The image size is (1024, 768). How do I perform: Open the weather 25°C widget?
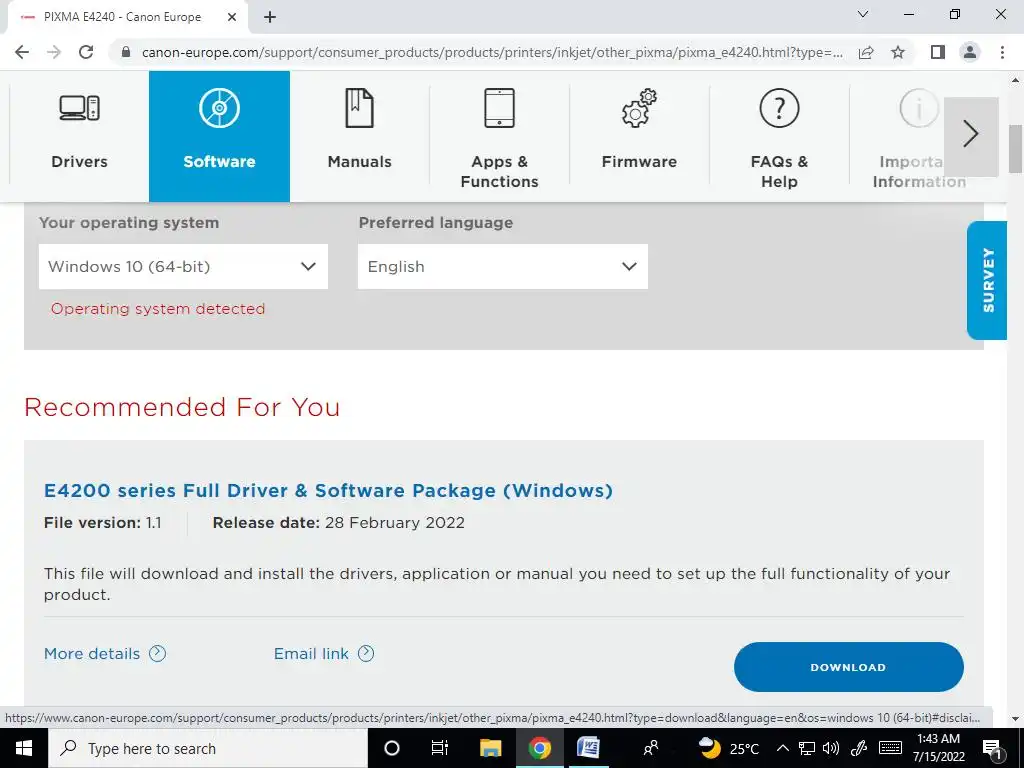coord(729,748)
